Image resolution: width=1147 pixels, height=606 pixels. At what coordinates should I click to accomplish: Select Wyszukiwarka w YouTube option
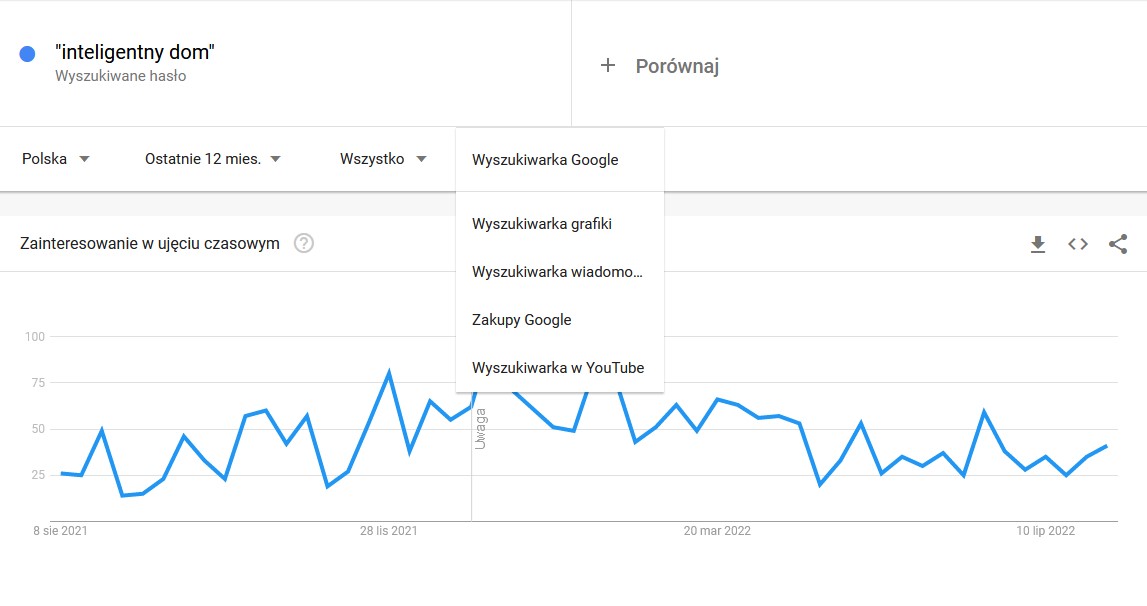pos(558,368)
